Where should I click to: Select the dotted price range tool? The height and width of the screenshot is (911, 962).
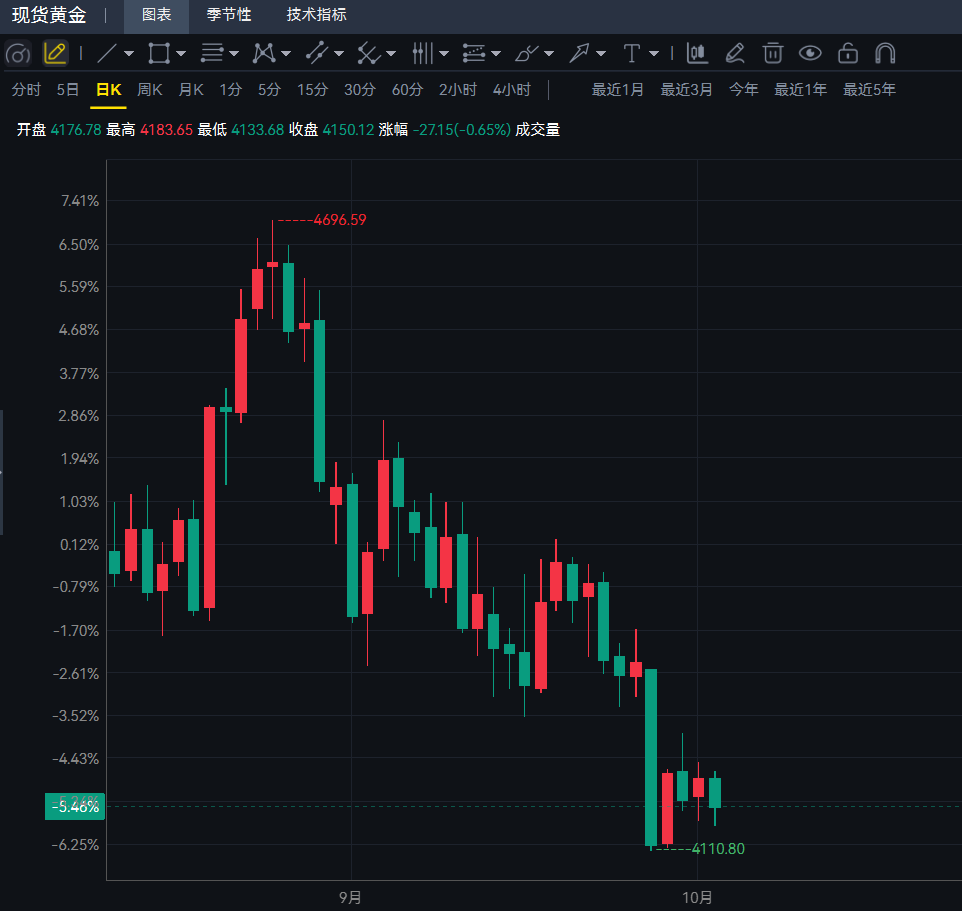coord(474,53)
